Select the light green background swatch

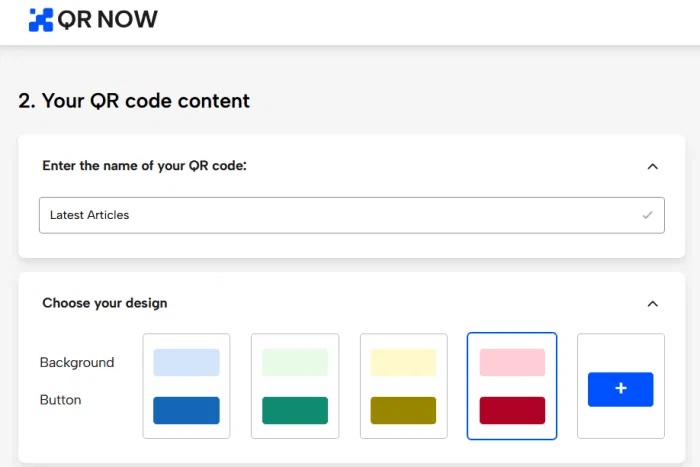pyautogui.click(x=294, y=362)
